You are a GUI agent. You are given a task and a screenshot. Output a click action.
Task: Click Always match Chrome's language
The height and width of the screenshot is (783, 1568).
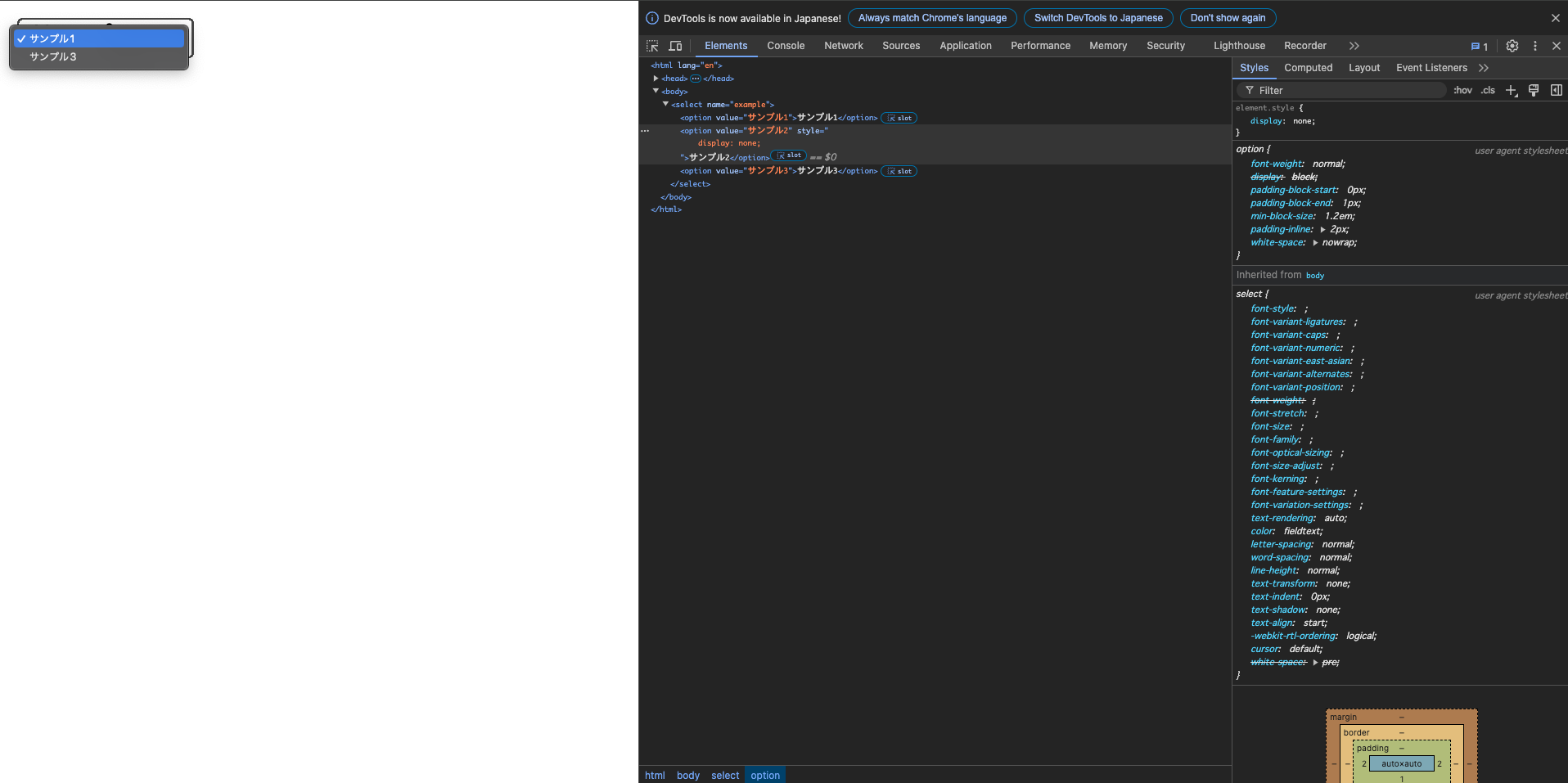click(x=932, y=18)
